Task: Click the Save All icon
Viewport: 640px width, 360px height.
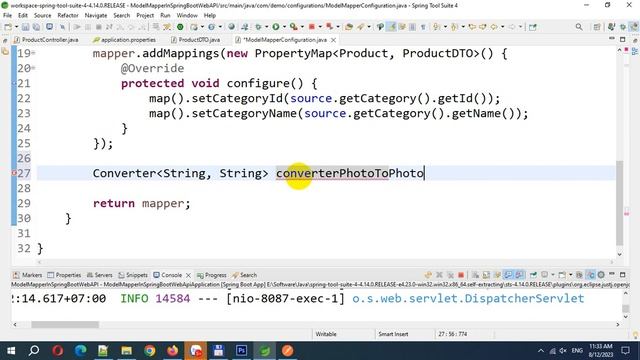Action: pyautogui.click(x=36, y=27)
